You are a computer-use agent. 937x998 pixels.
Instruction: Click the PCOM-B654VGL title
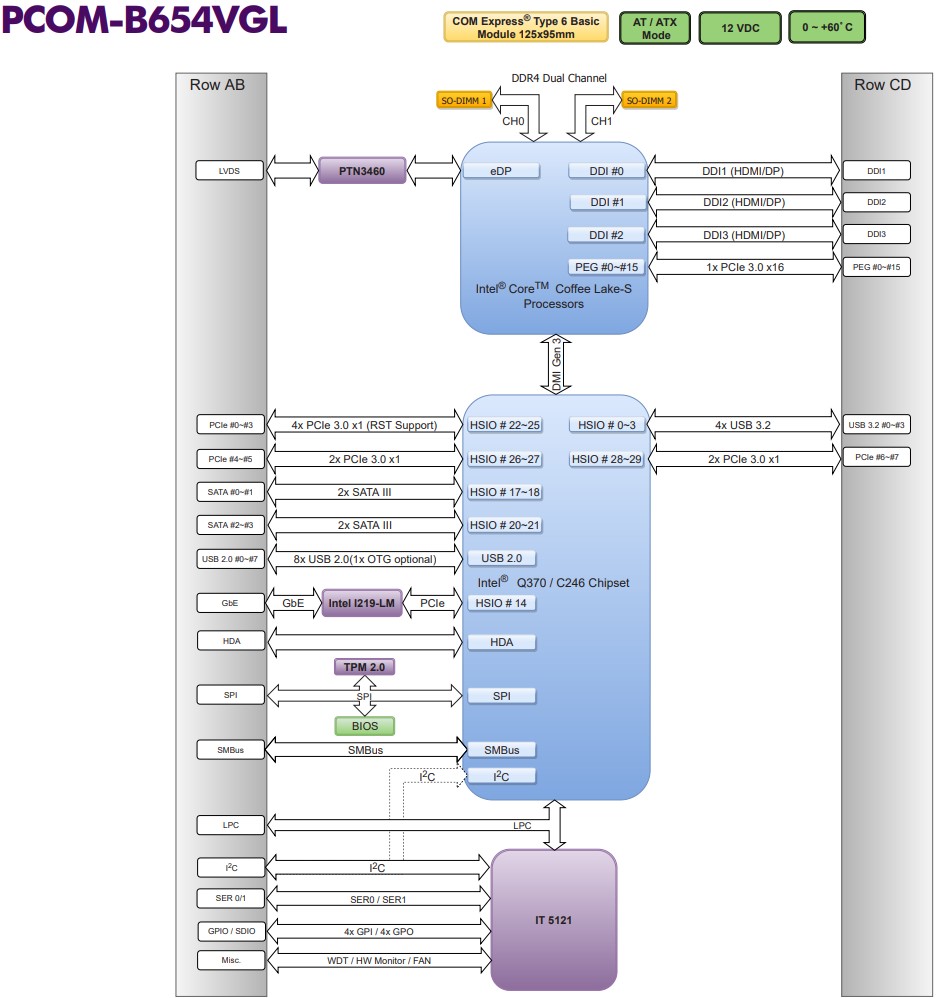click(x=144, y=19)
